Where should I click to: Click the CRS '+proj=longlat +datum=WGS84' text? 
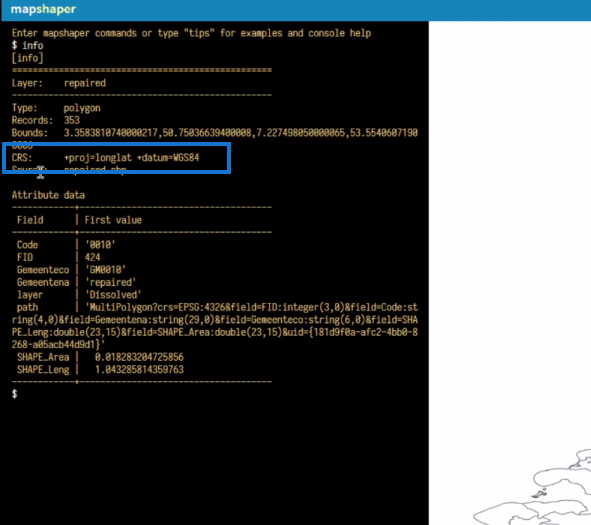click(132, 158)
